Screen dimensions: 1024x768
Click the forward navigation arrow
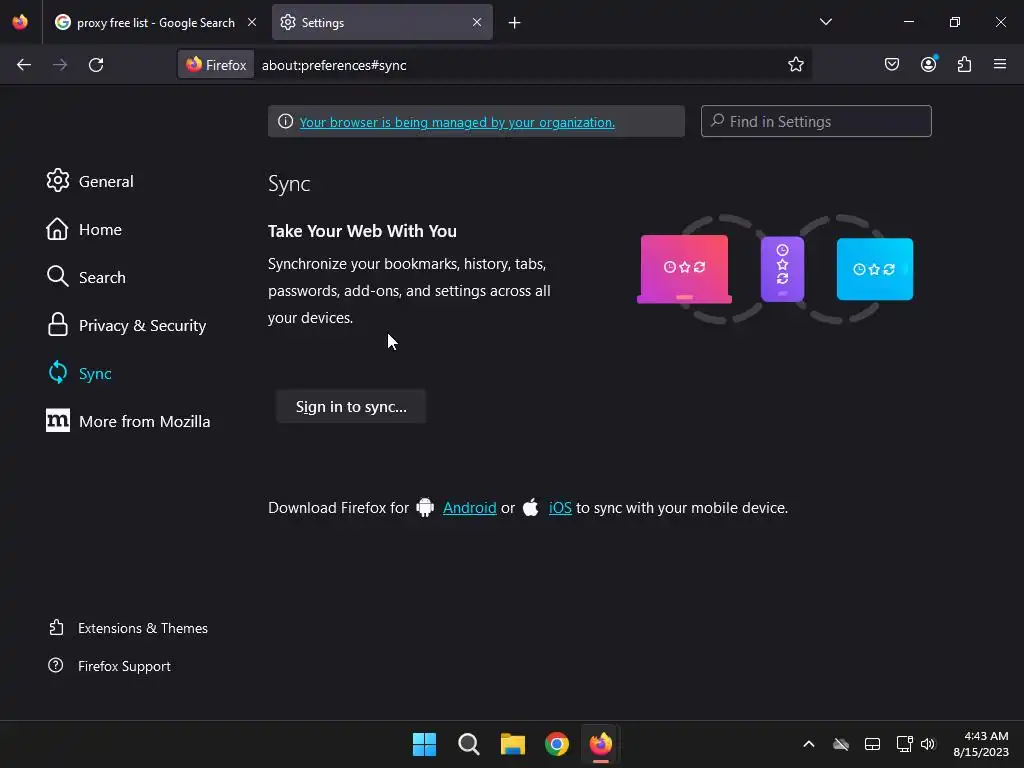tap(60, 65)
